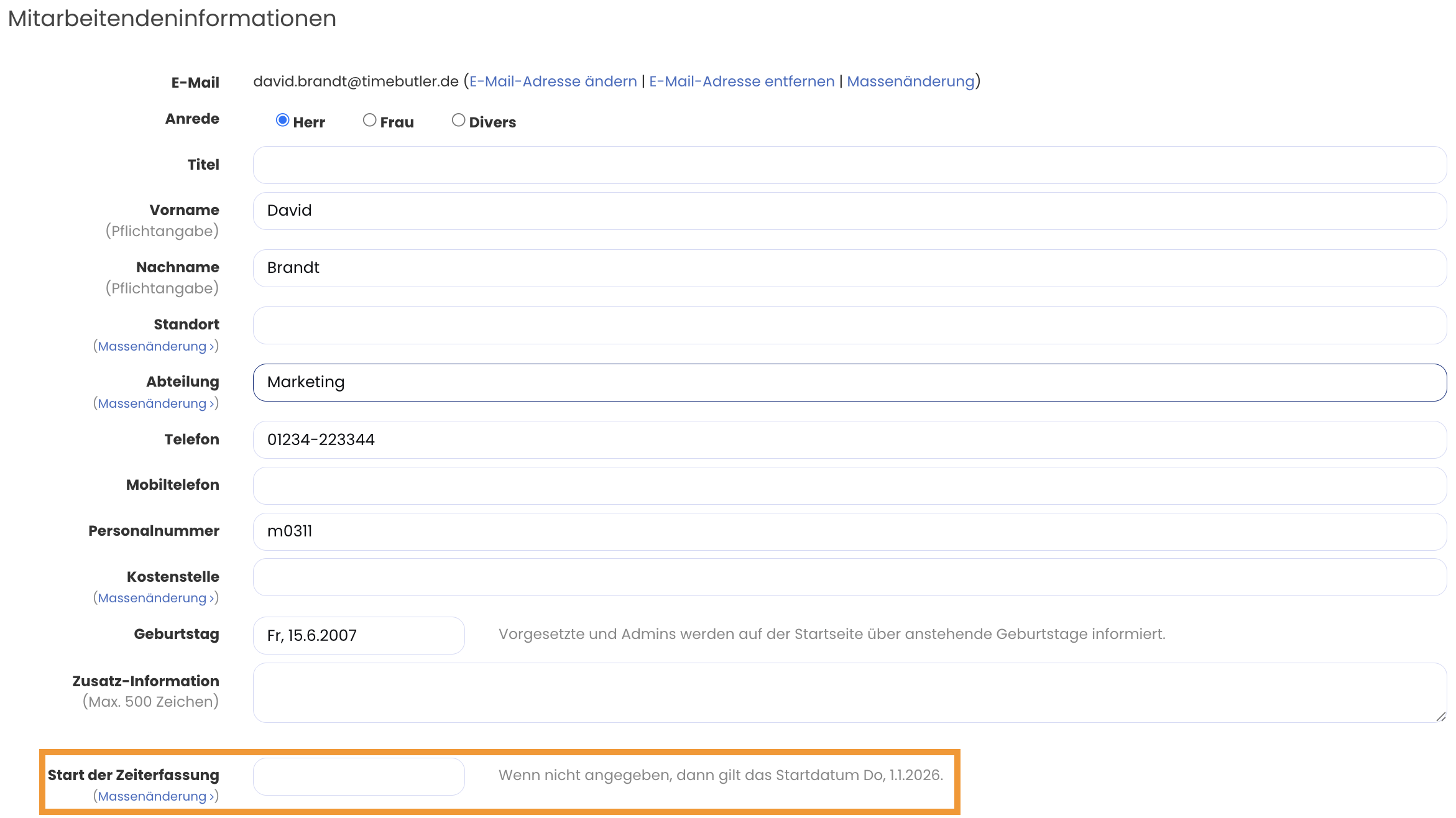Click the E-Mail-Adresse ändern link
Screen dimensions: 1456x818
tap(553, 81)
